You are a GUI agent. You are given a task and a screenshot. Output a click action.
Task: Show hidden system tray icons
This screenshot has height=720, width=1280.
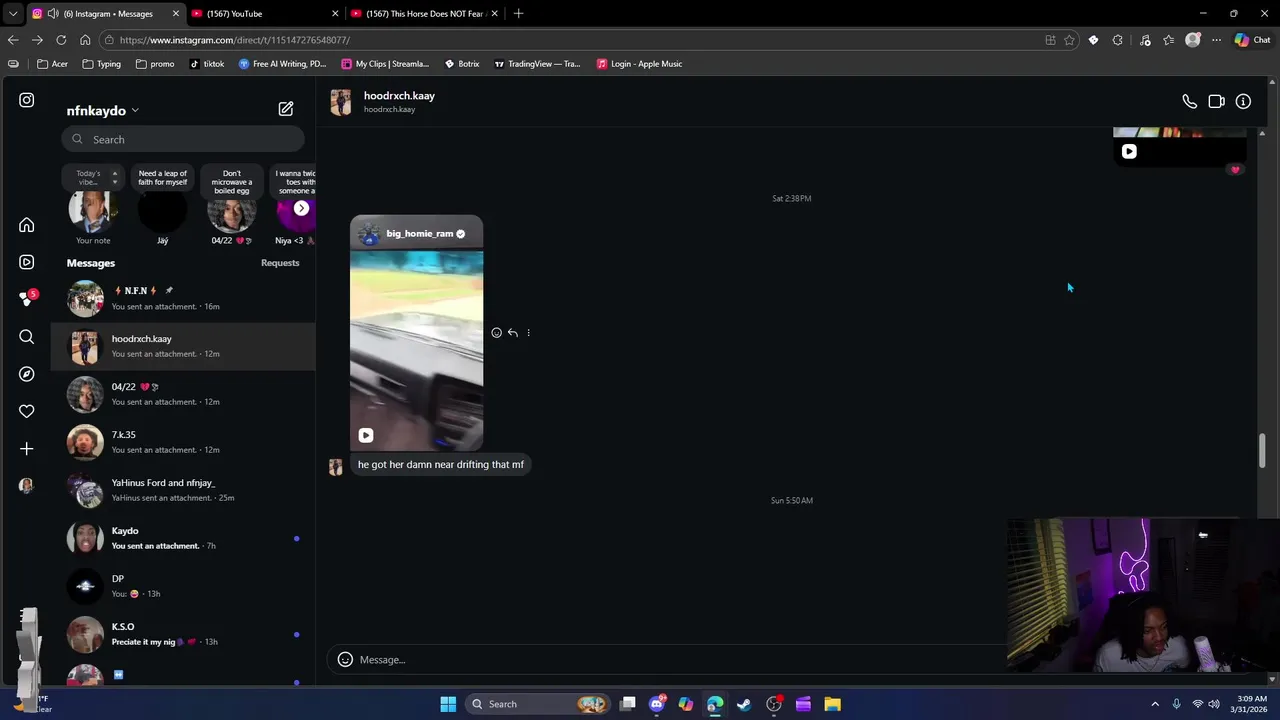point(1155,704)
